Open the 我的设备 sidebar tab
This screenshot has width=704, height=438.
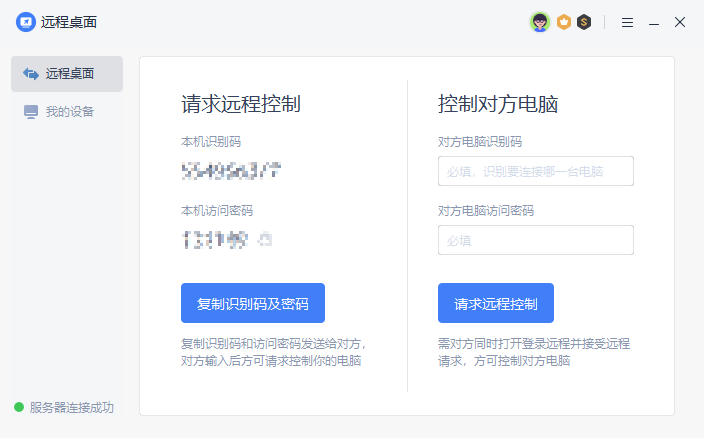pos(67,111)
